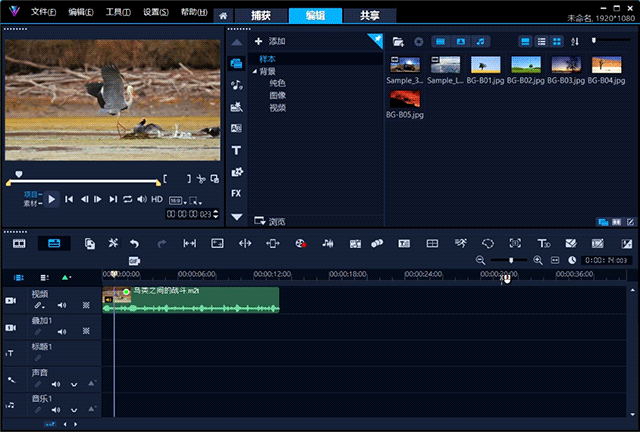Open the aspect ratio 16:9 dropdown
The width and height of the screenshot is (640, 432).
178,200
